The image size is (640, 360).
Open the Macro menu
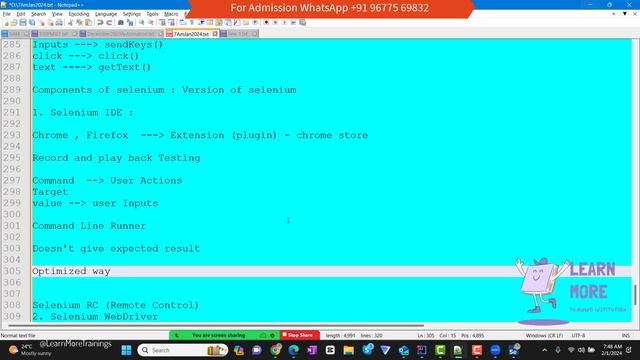[171, 14]
